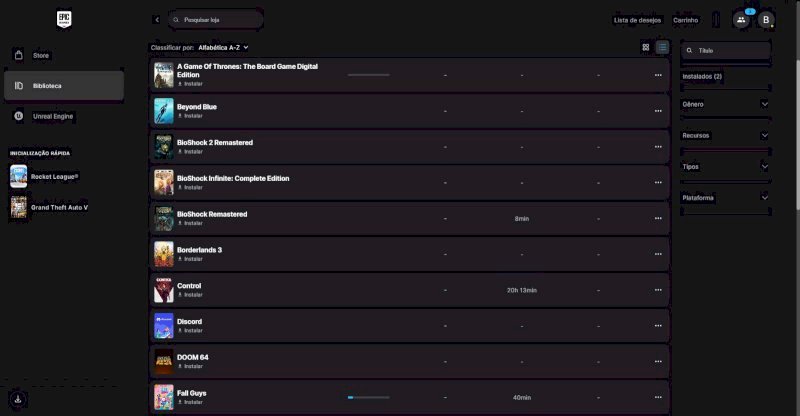Expand the Plataforma filter
The width and height of the screenshot is (800, 416).
(x=764, y=198)
